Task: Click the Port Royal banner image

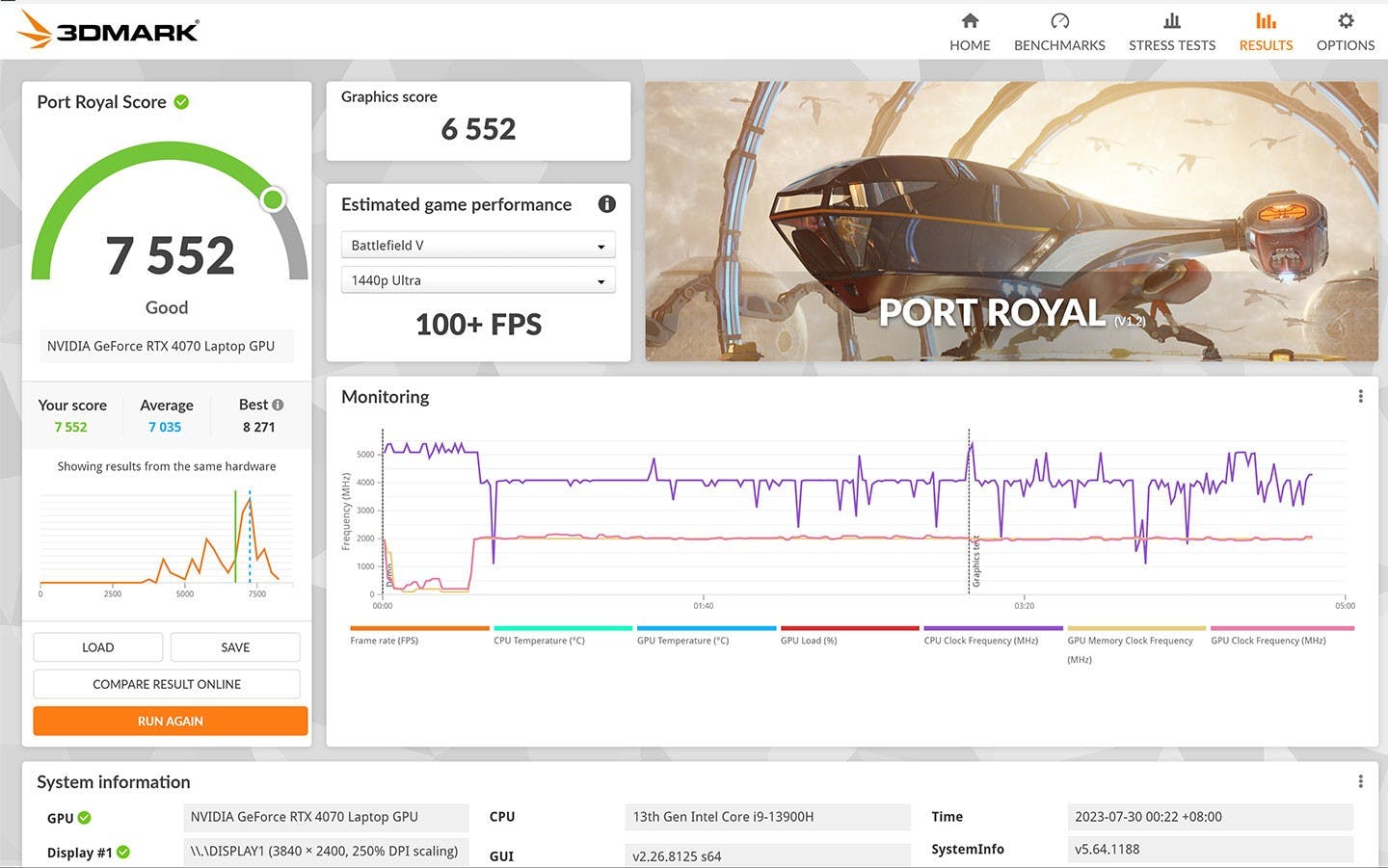Action: tap(1011, 221)
